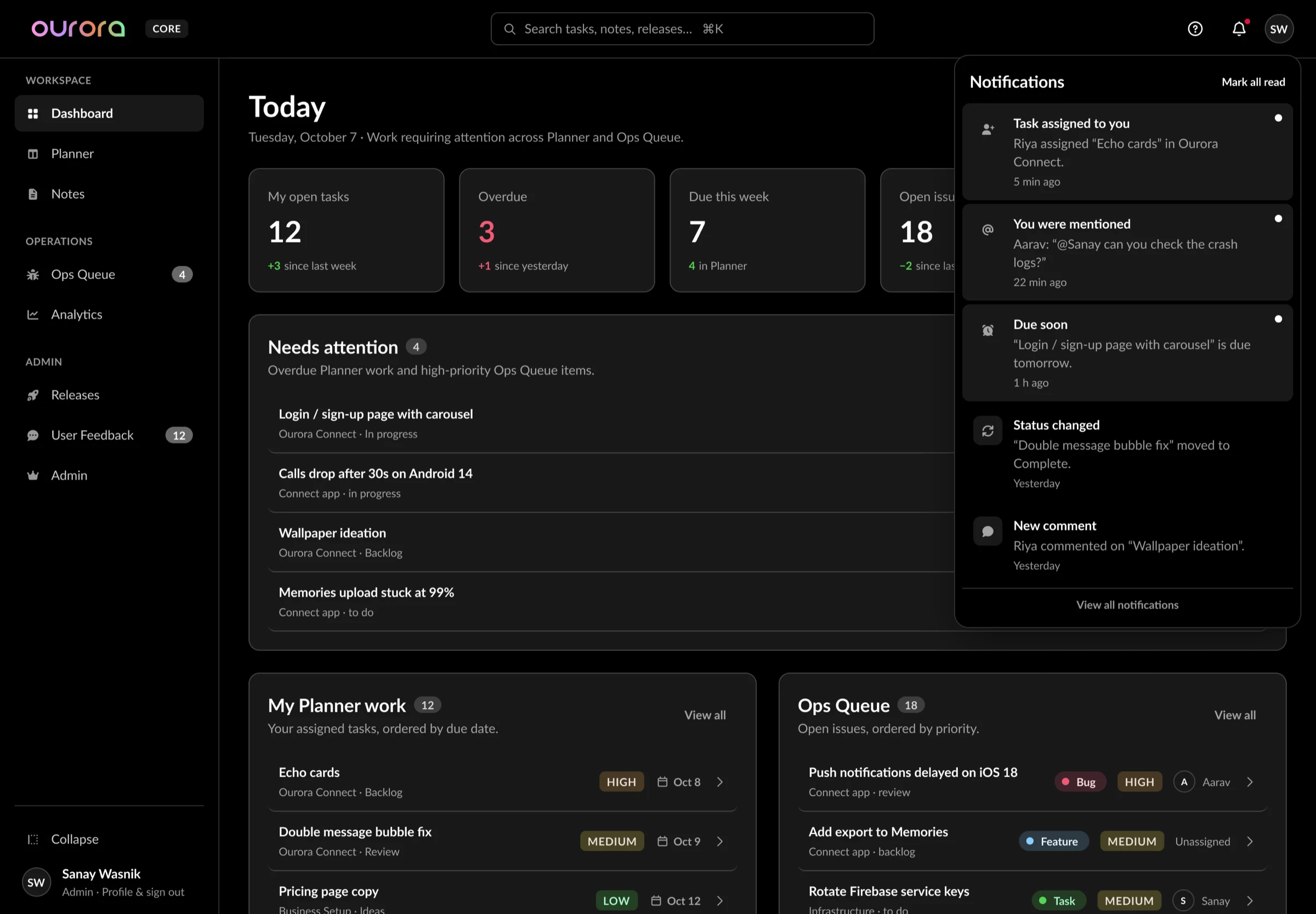Click View all notifications link
Image resolution: width=1316 pixels, height=914 pixels.
coord(1127,605)
